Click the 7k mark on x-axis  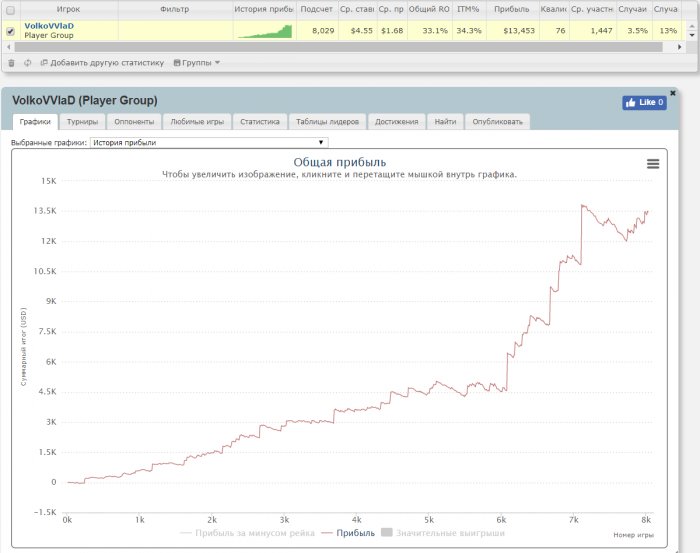coord(574,520)
